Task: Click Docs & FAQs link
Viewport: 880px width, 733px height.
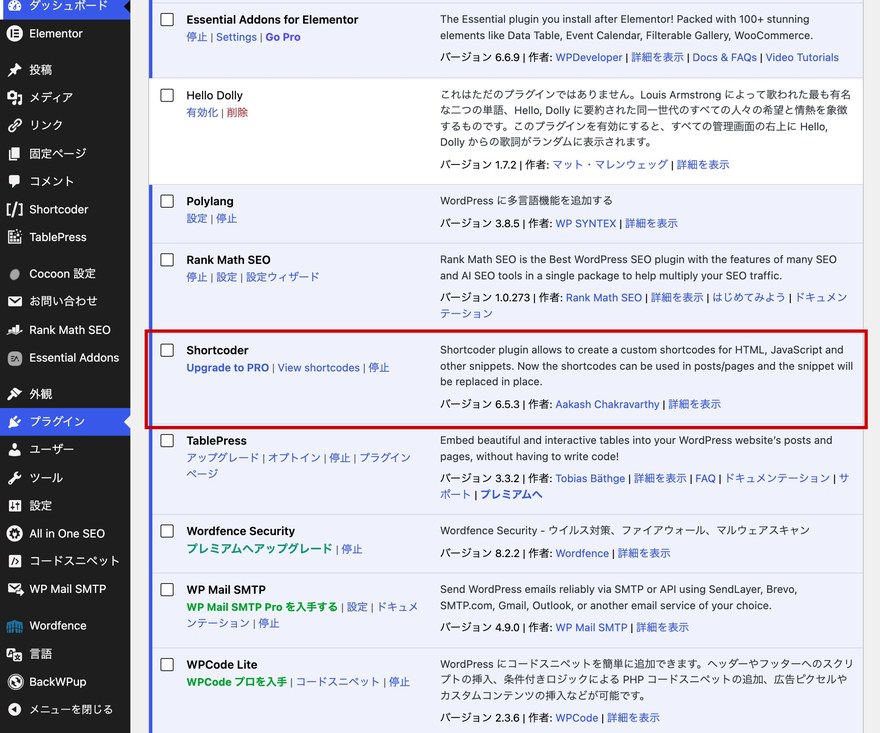Action: tap(725, 57)
